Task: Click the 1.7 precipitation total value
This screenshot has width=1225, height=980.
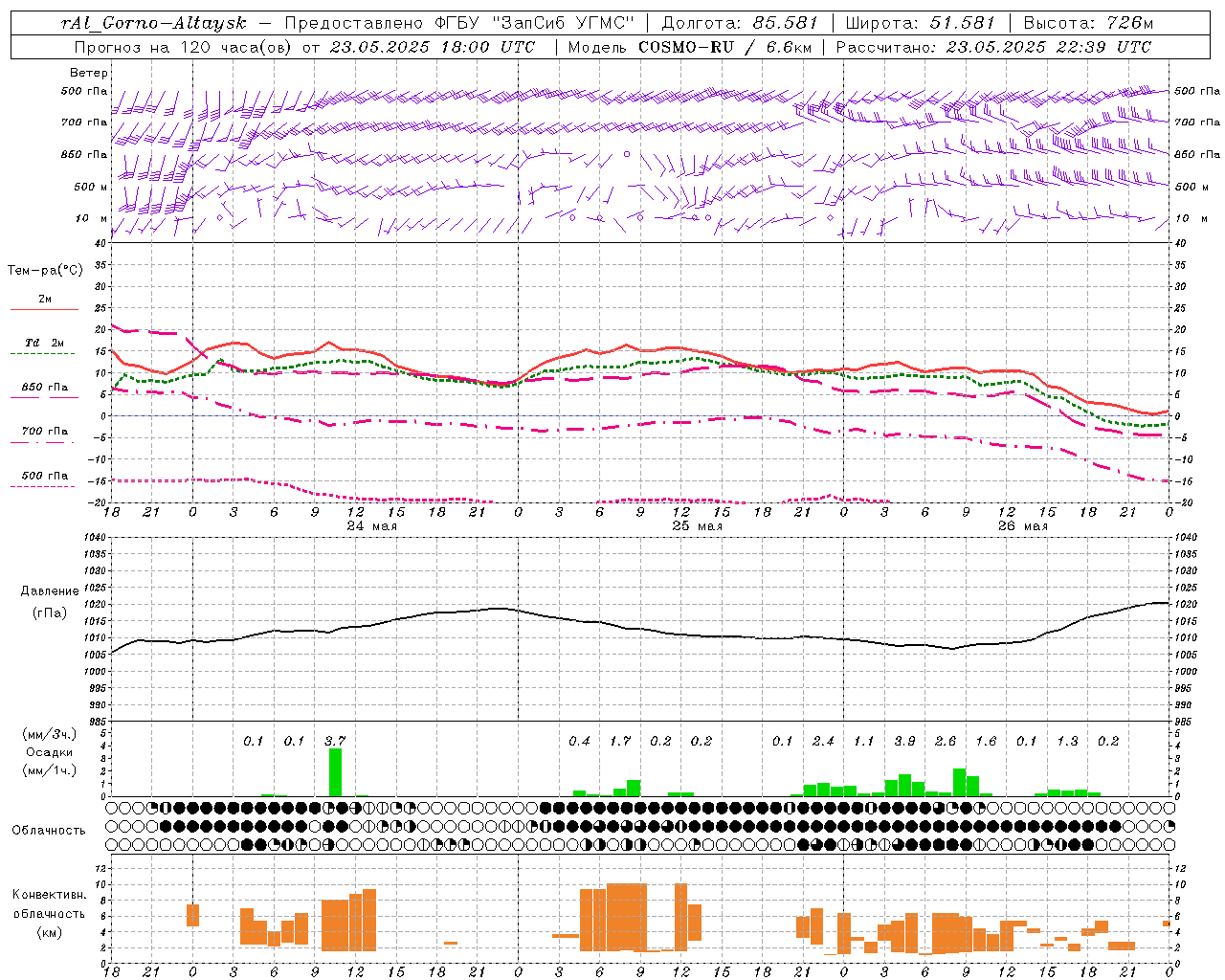Action: click(620, 741)
